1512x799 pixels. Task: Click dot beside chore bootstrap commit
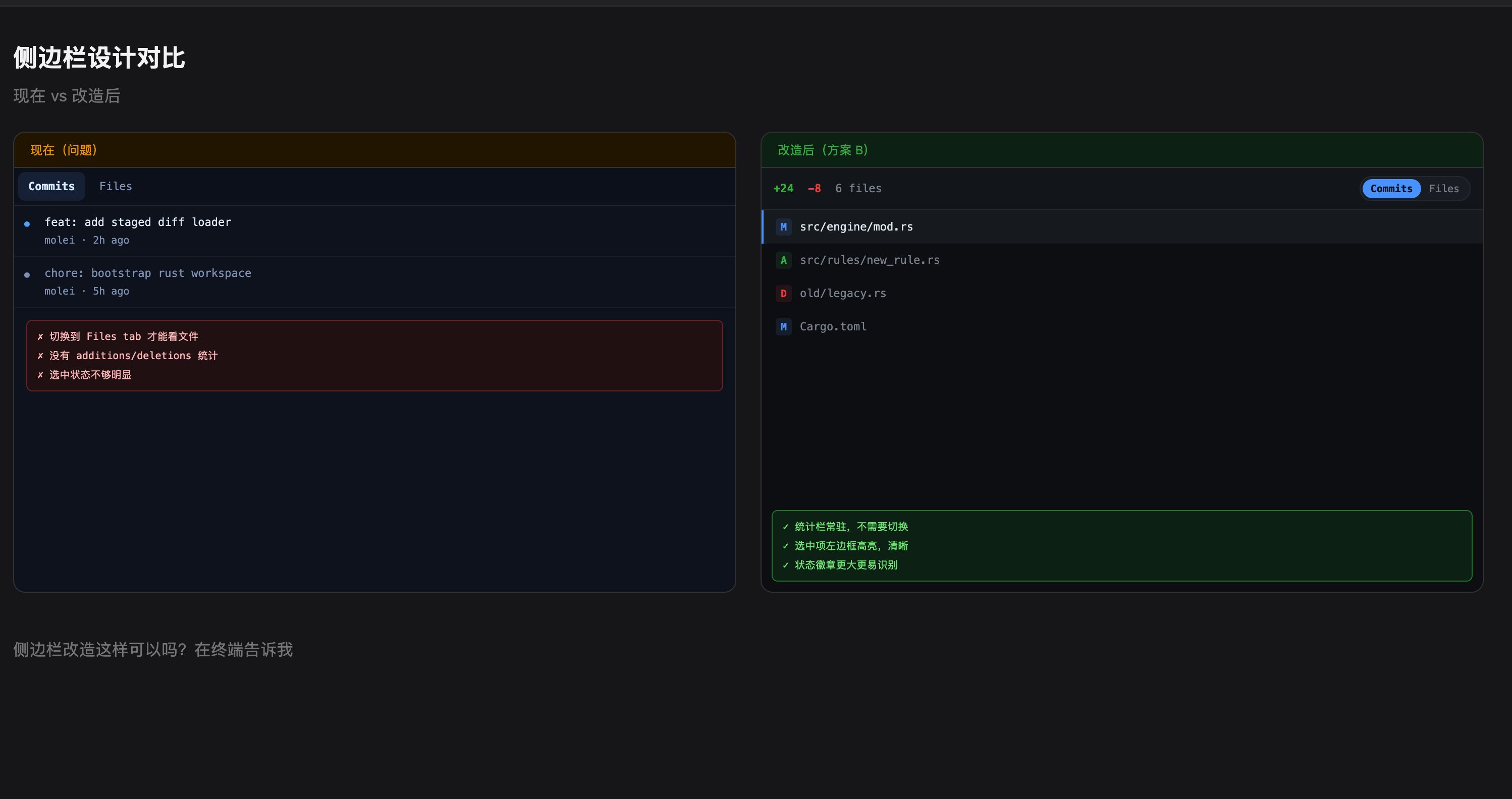coord(27,274)
